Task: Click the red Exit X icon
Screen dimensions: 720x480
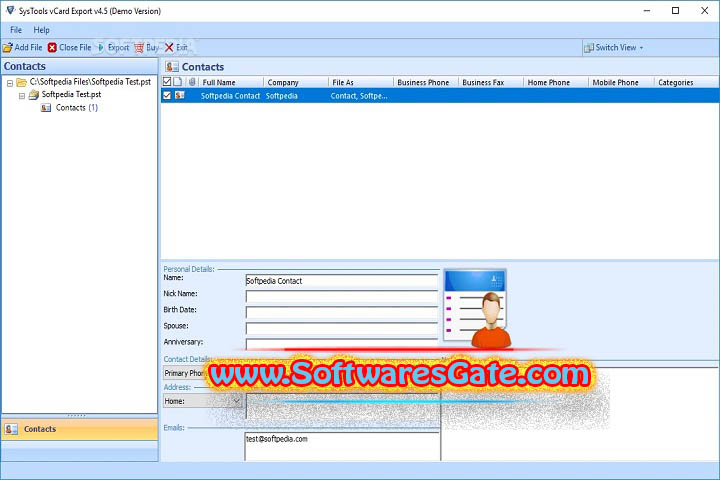Action: tap(169, 47)
